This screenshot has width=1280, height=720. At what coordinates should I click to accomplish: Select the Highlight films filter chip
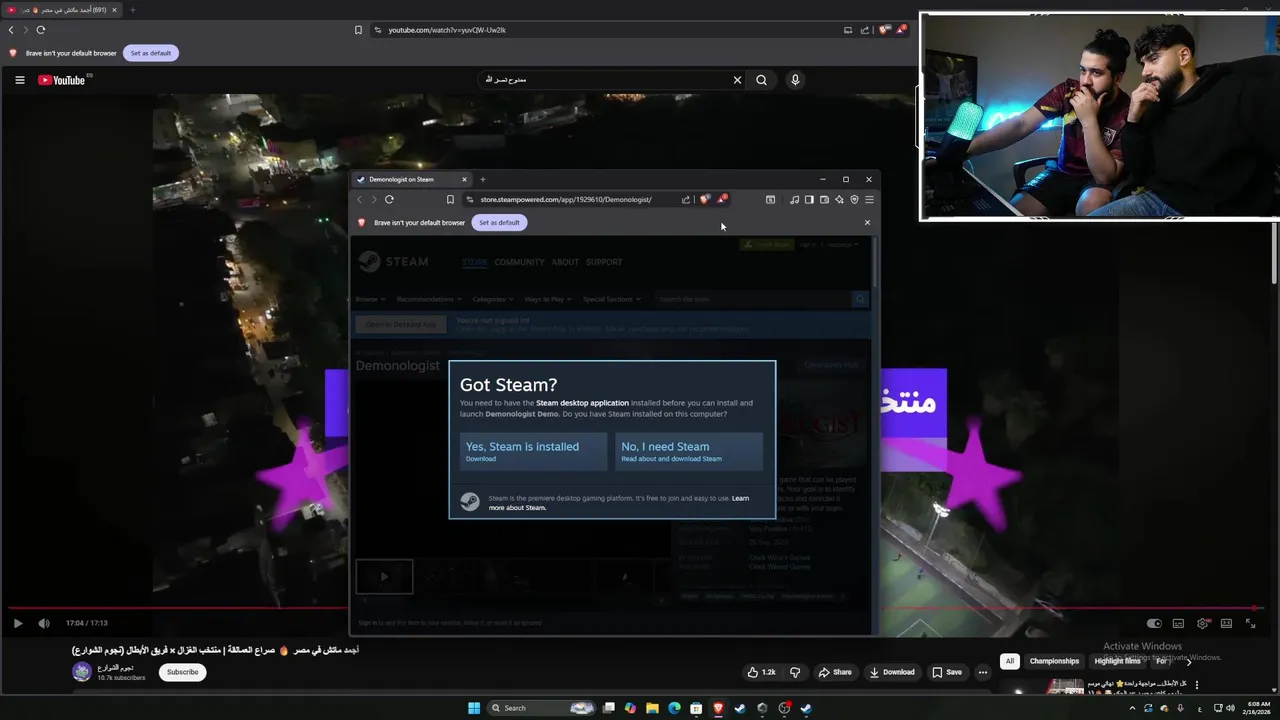coord(1117,661)
